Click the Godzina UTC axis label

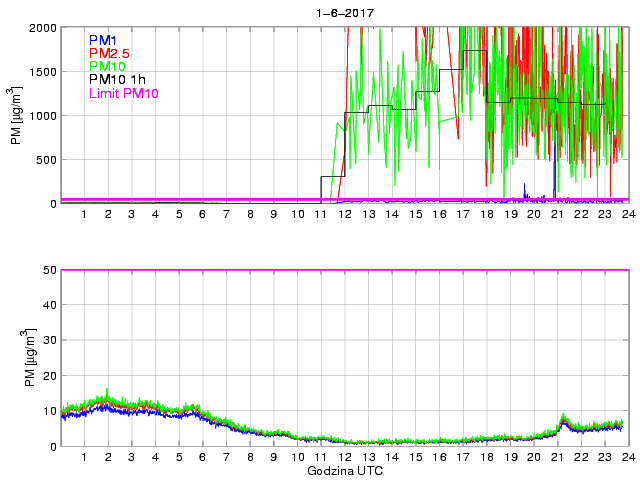[344, 470]
